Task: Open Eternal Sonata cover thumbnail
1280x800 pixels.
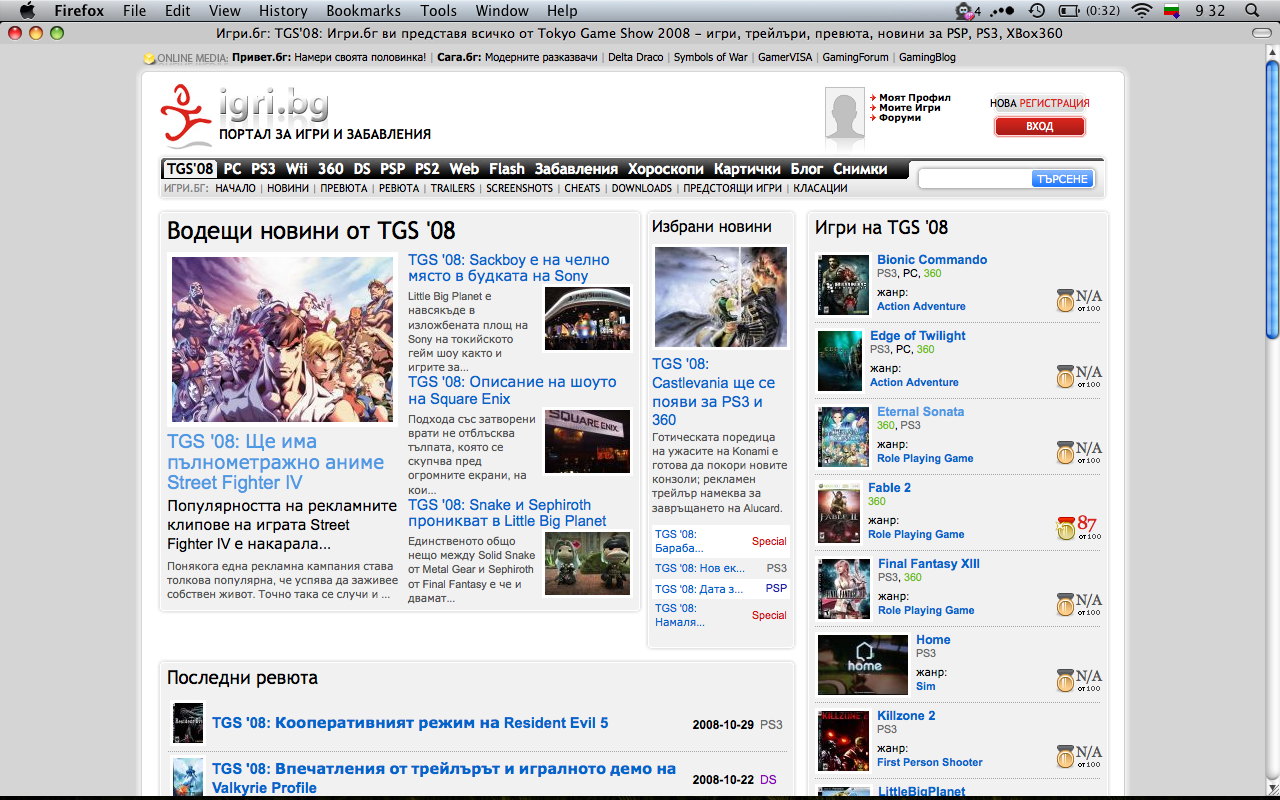Action: [843, 437]
